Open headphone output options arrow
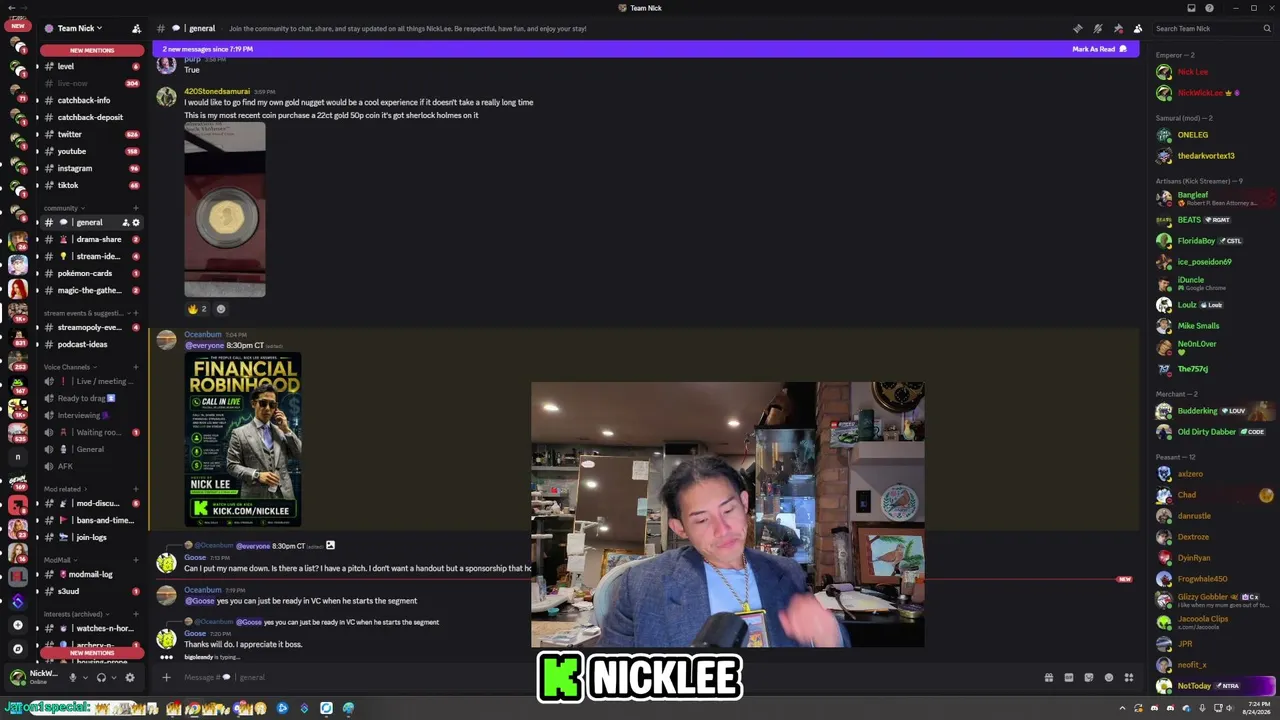The width and height of the screenshot is (1280, 720). click(113, 677)
